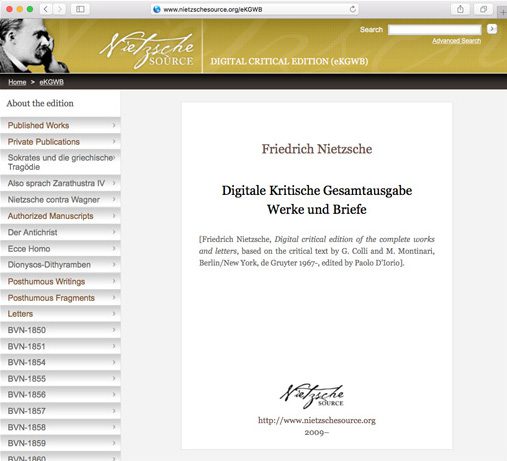This screenshot has height=461, width=507.
Task: Reload the page with the refresh icon
Action: pos(352,9)
